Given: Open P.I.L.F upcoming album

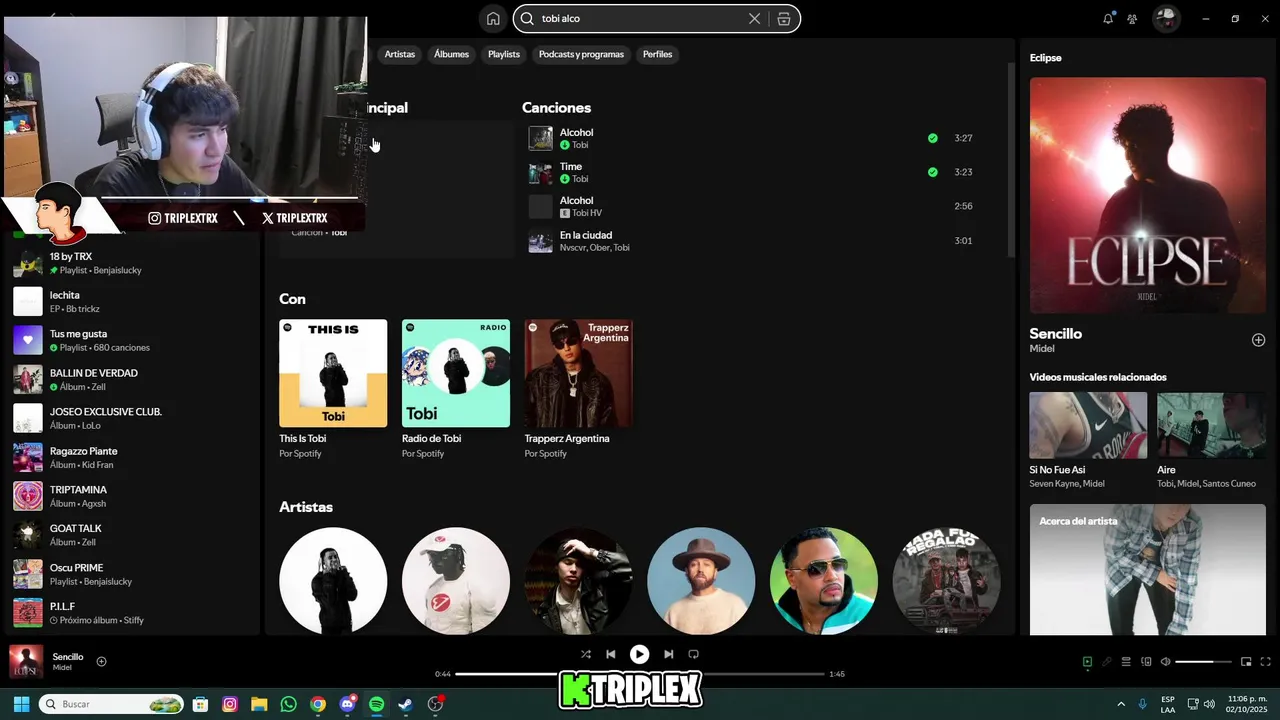Looking at the screenshot, I should tap(130, 613).
